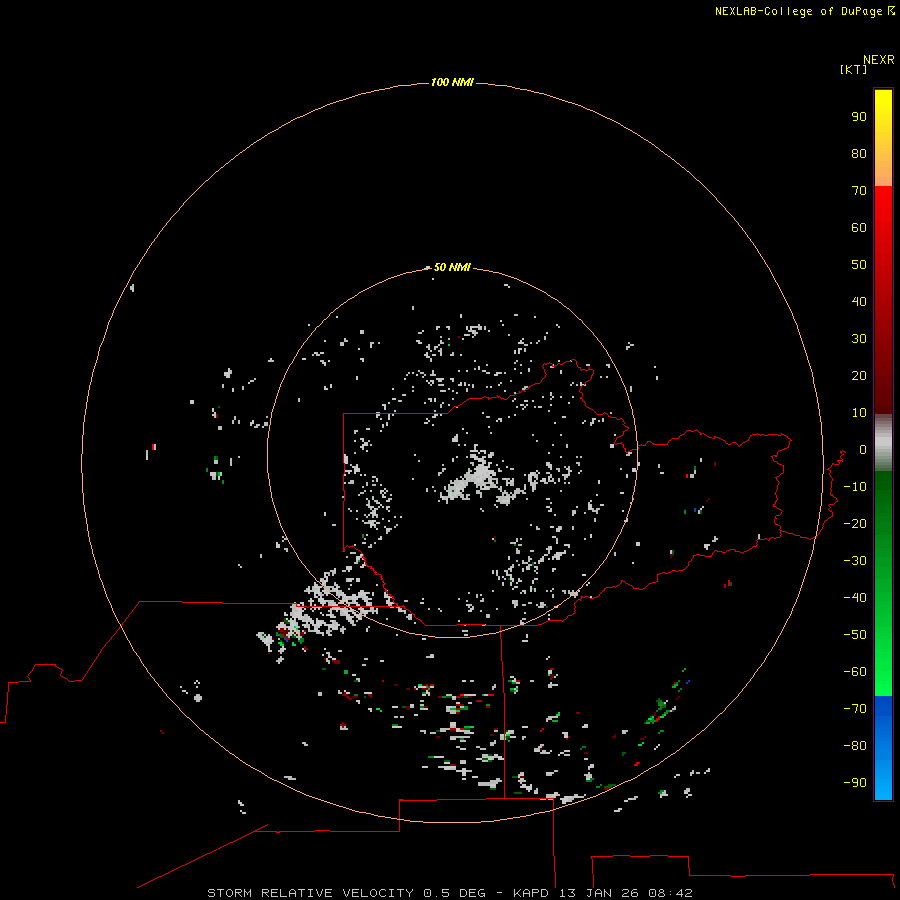Click the NEXR label above the scale
900x900 pixels.
coord(879,60)
